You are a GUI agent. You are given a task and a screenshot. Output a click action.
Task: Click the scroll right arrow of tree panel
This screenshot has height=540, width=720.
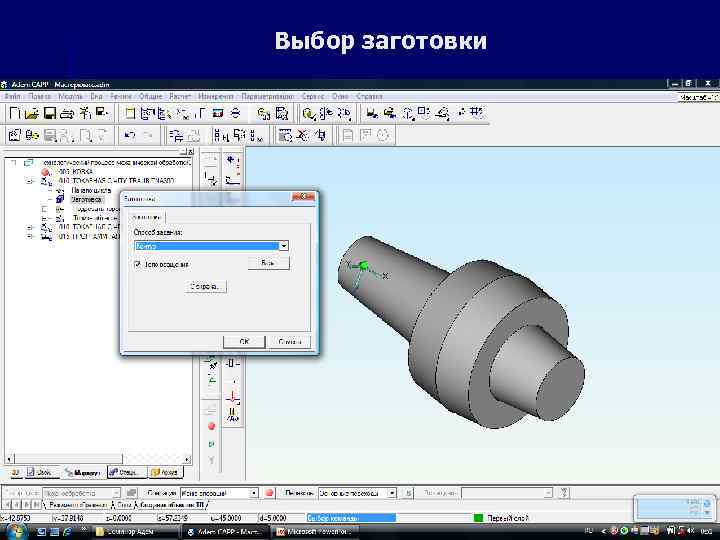pyautogui.click(x=187, y=459)
